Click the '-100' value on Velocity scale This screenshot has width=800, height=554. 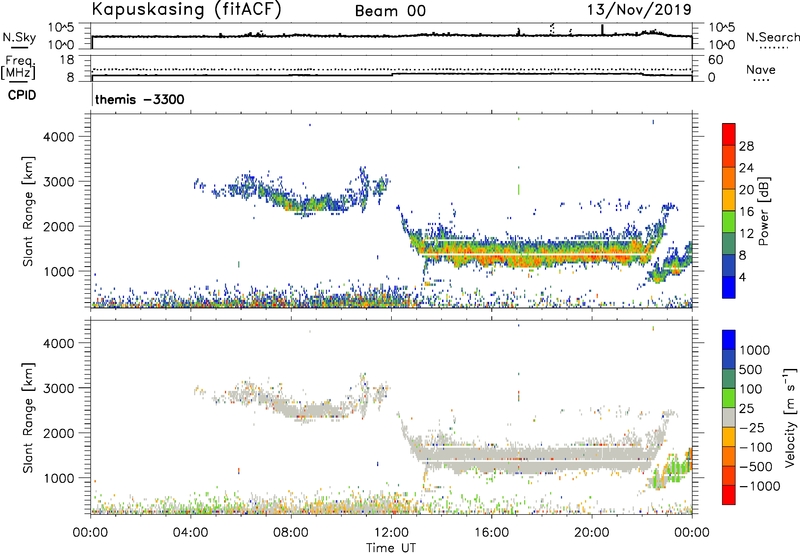[x=756, y=447]
